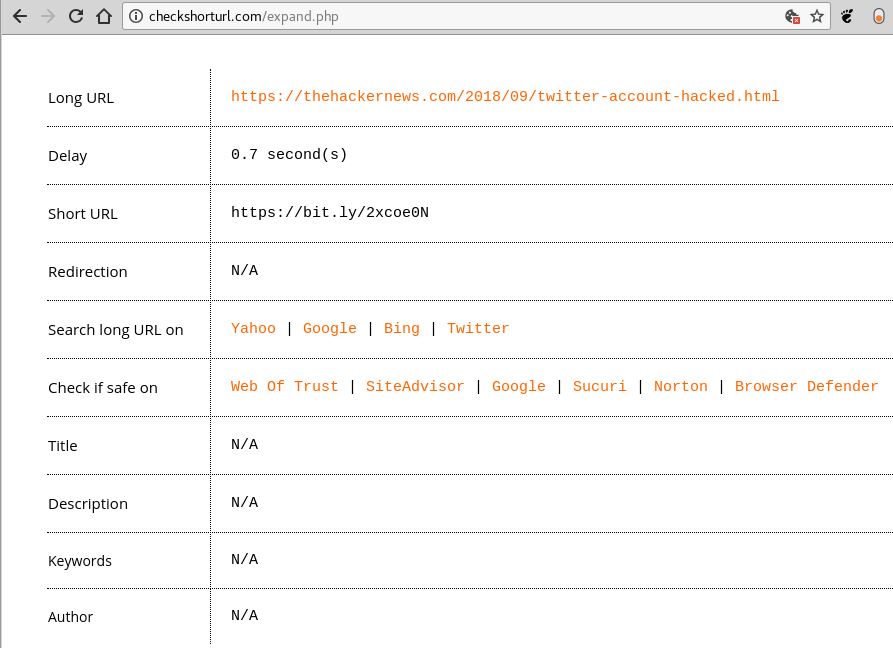This screenshot has width=893, height=648.
Task: Click the orange extension icon at far right
Action: (878, 16)
